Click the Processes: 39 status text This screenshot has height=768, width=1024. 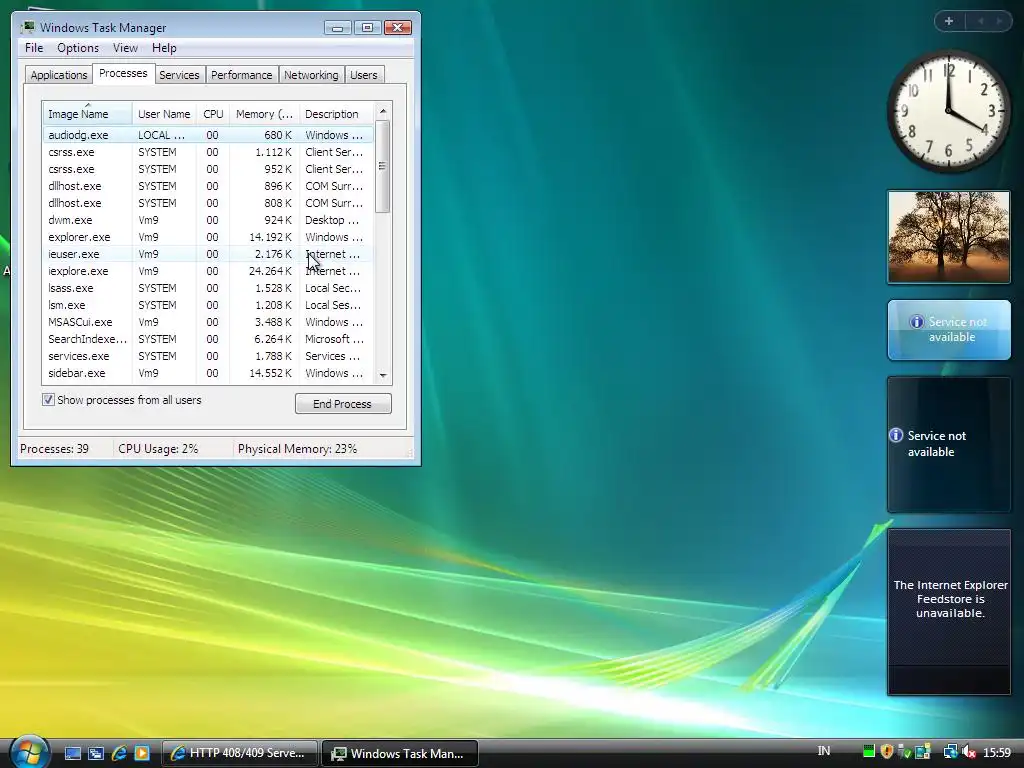54,449
